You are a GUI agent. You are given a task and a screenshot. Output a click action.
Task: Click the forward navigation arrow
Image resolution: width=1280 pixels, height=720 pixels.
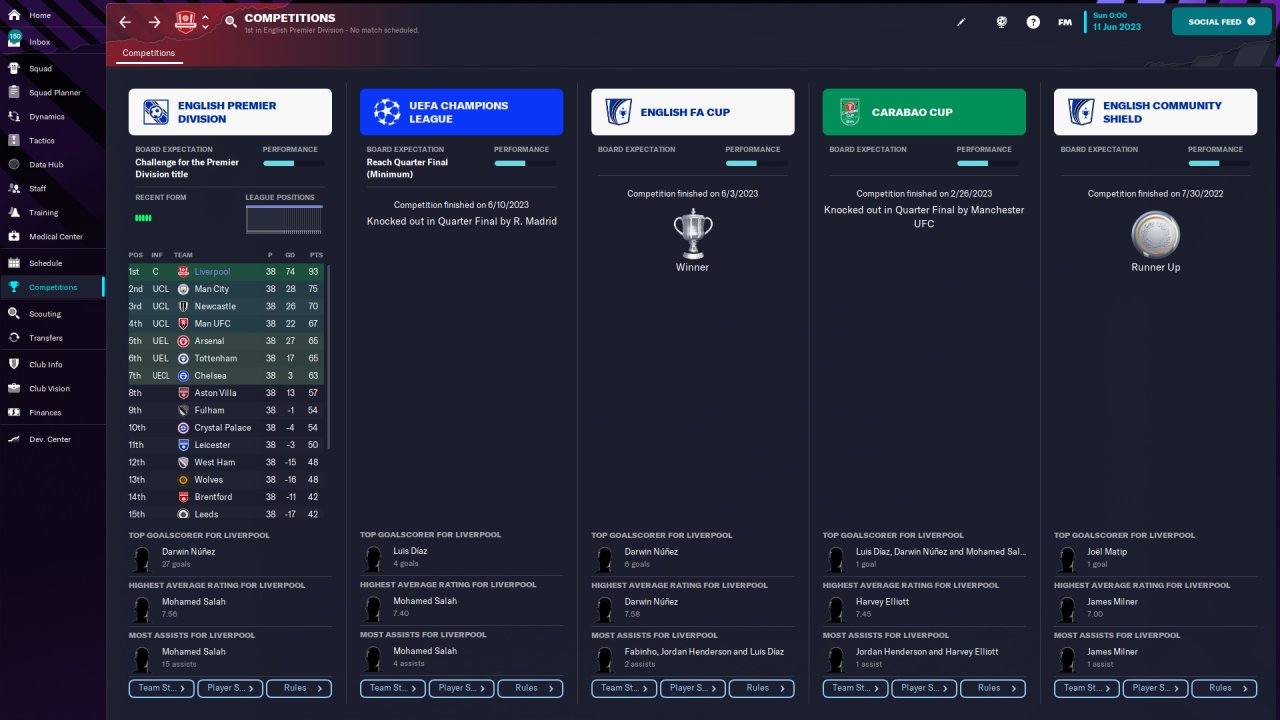(x=154, y=22)
